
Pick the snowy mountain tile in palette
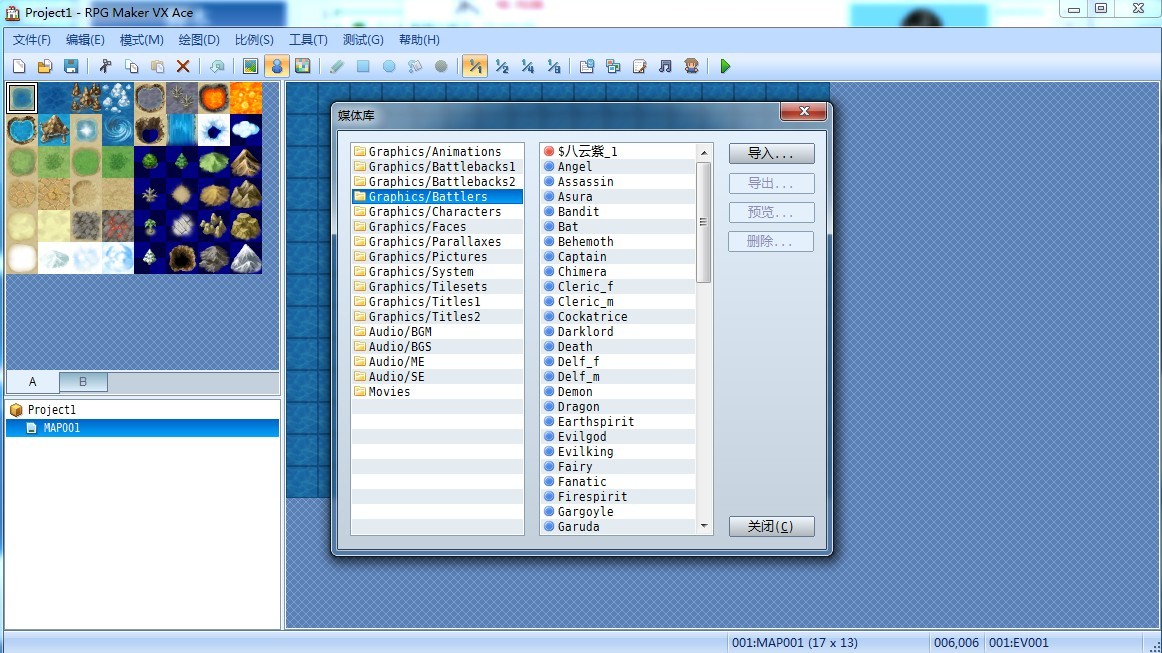[246, 258]
